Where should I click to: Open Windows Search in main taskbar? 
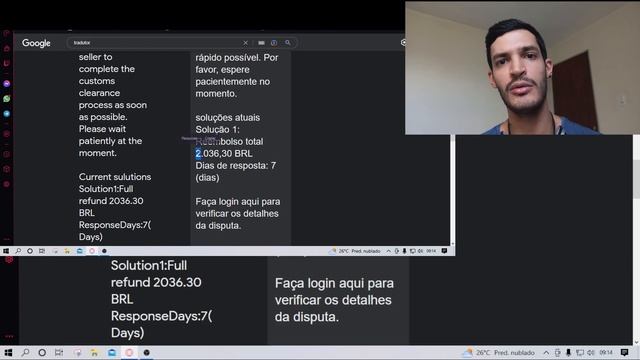[25, 353]
